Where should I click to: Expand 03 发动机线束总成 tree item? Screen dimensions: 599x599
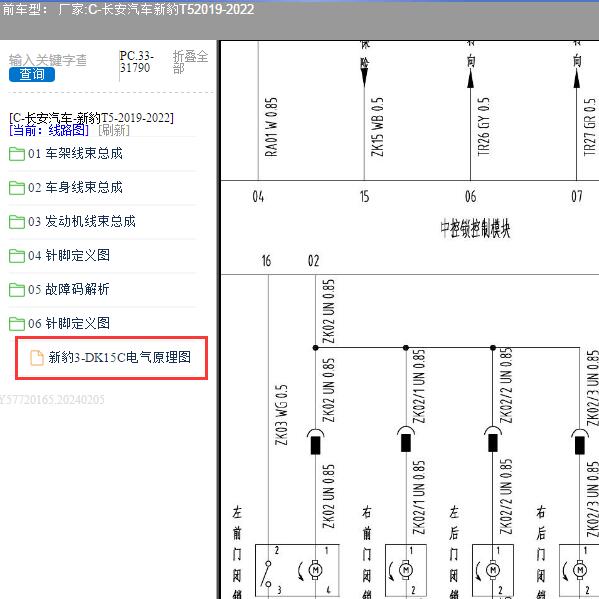[82, 222]
